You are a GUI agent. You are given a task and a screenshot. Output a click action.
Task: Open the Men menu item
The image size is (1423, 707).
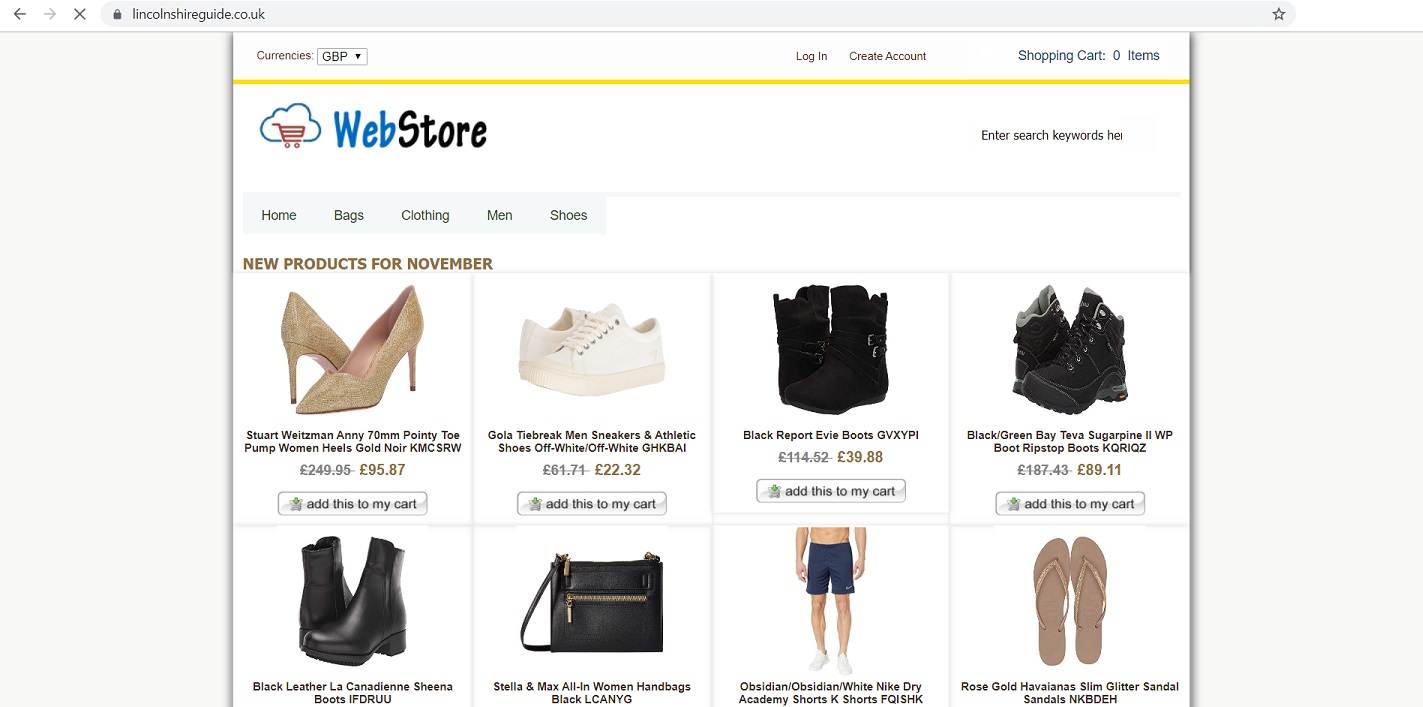pyautogui.click(x=500, y=215)
